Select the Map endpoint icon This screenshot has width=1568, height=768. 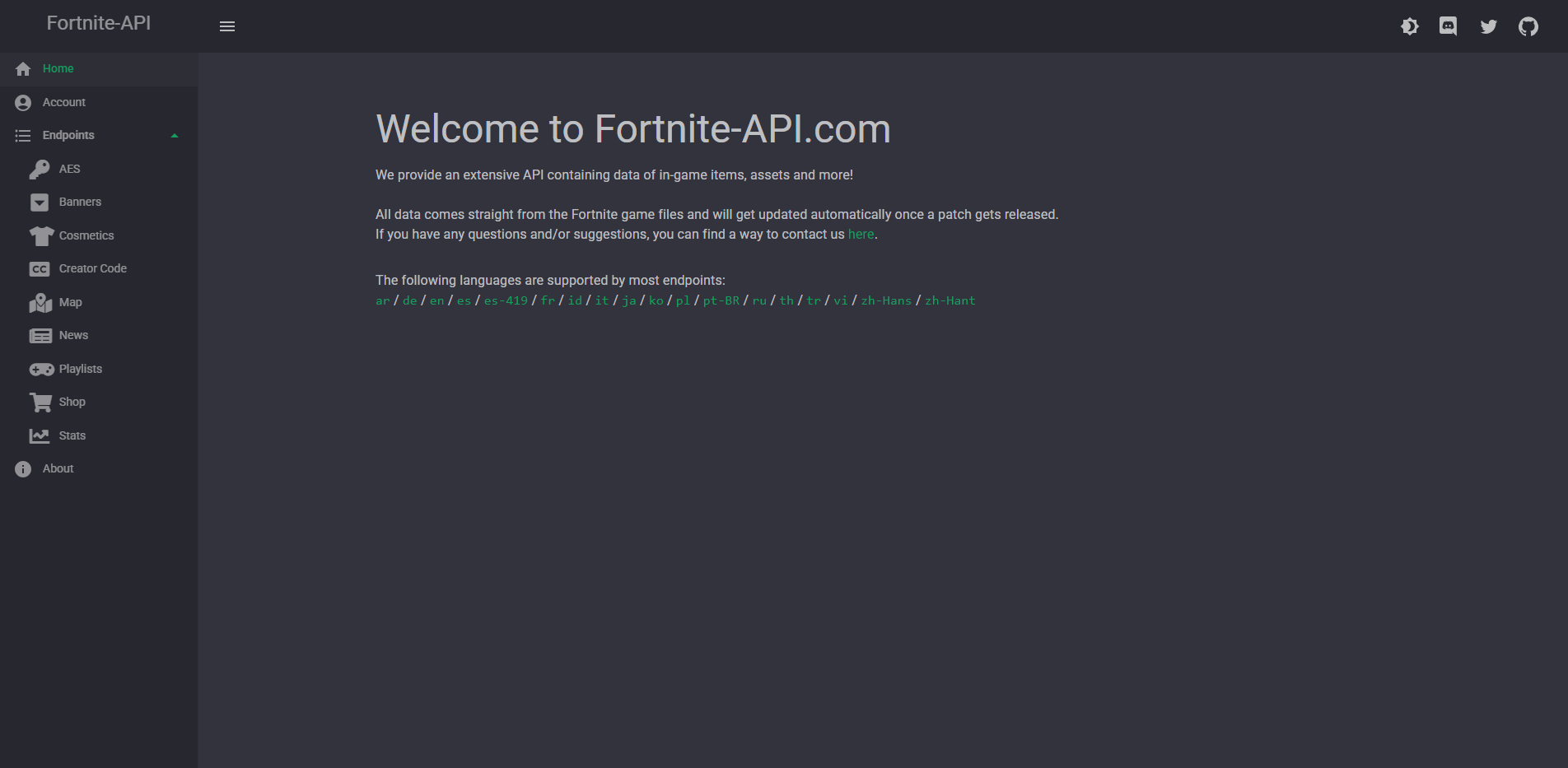(40, 302)
